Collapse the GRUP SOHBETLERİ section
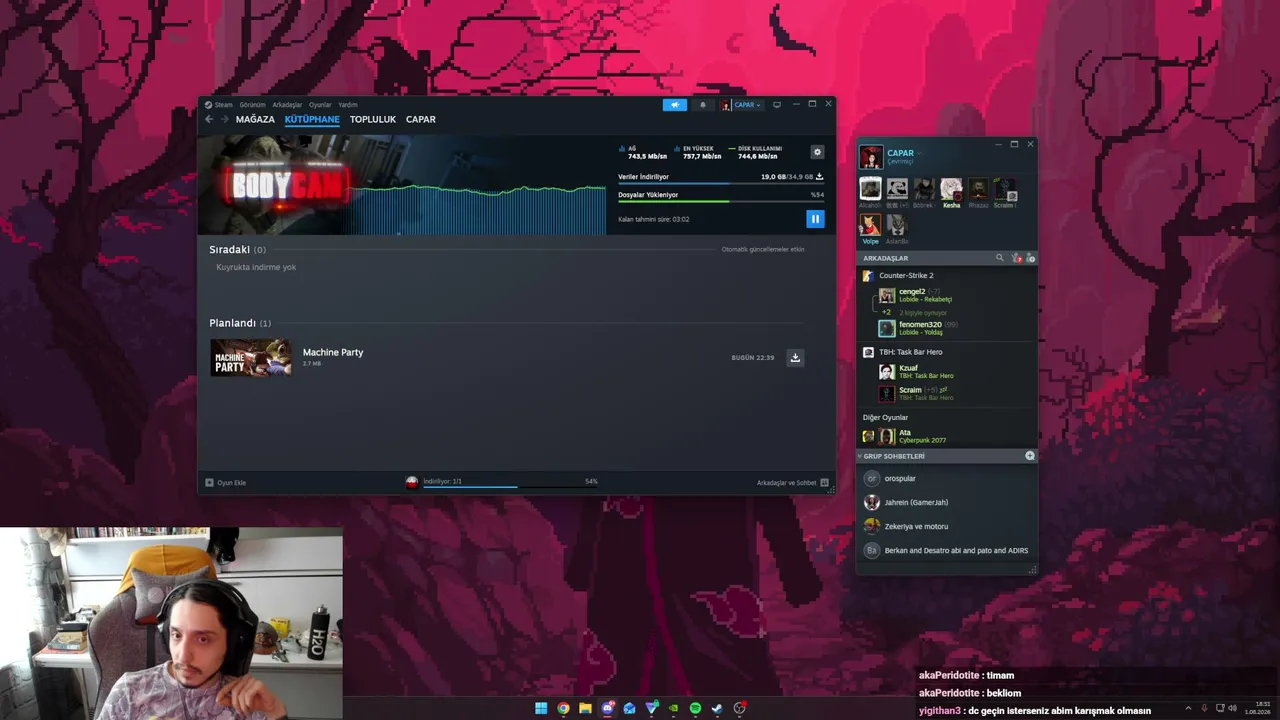The image size is (1280, 720). (x=894, y=456)
